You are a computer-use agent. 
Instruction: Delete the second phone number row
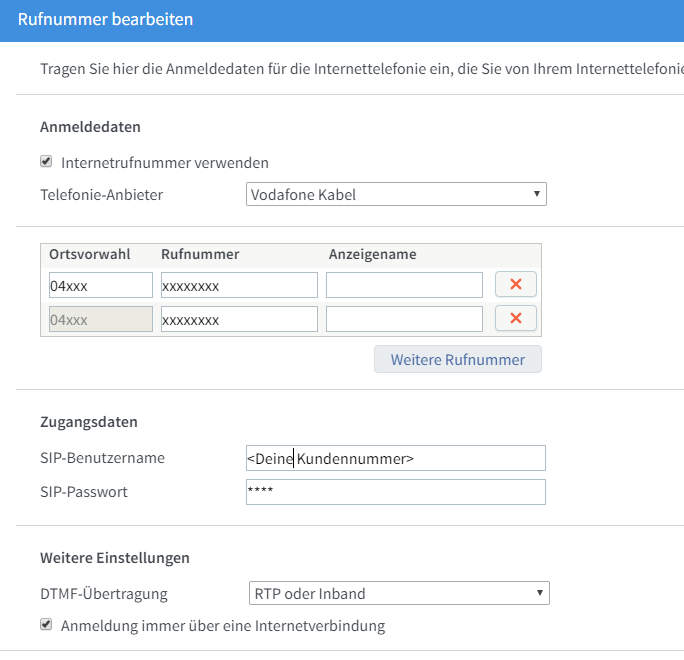click(516, 319)
